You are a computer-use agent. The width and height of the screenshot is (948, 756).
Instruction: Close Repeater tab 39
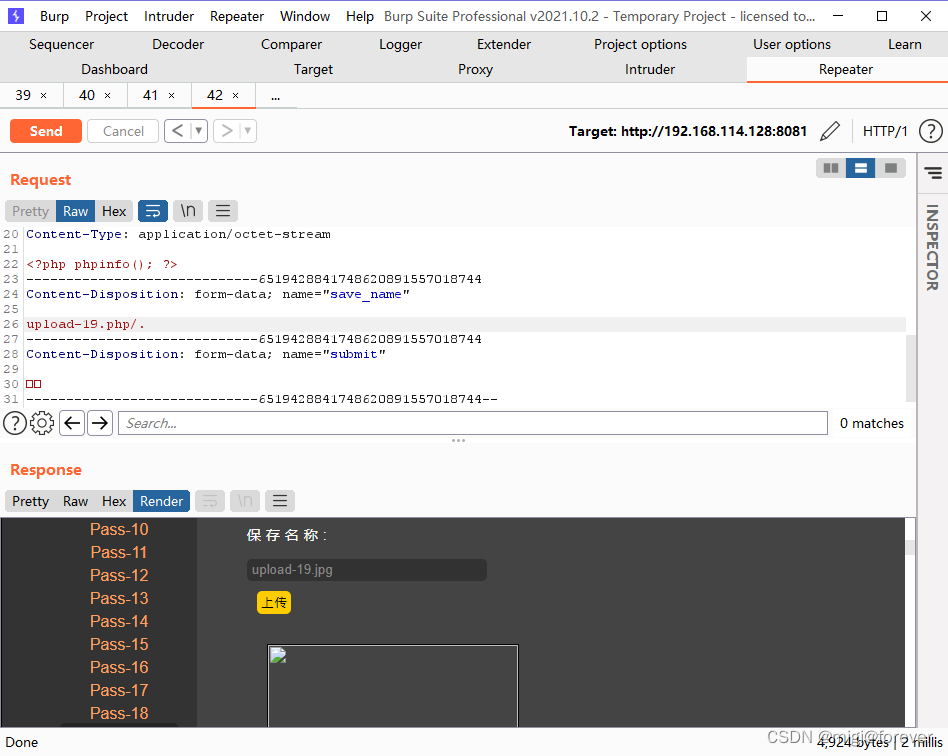point(44,96)
